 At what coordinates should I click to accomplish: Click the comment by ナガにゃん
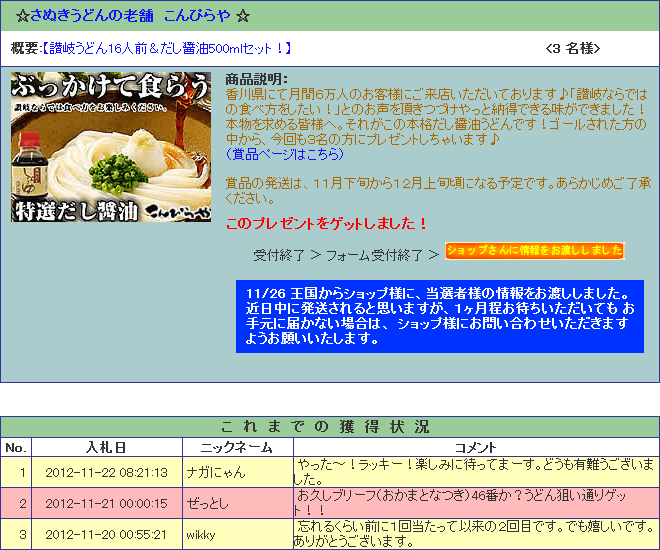474,472
